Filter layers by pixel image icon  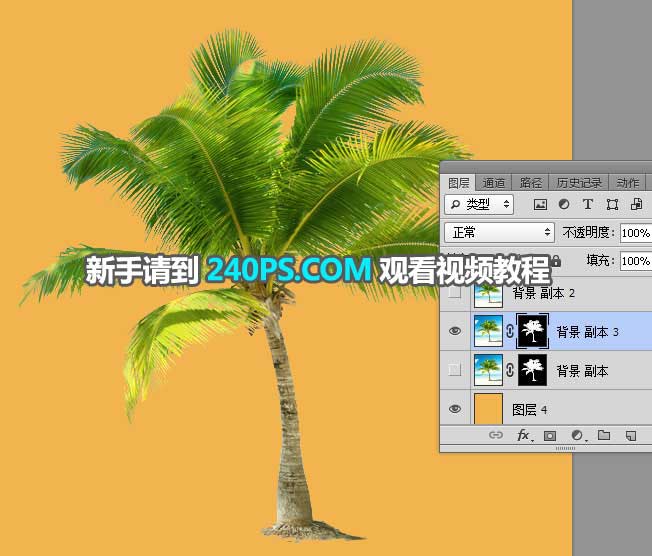[540, 204]
